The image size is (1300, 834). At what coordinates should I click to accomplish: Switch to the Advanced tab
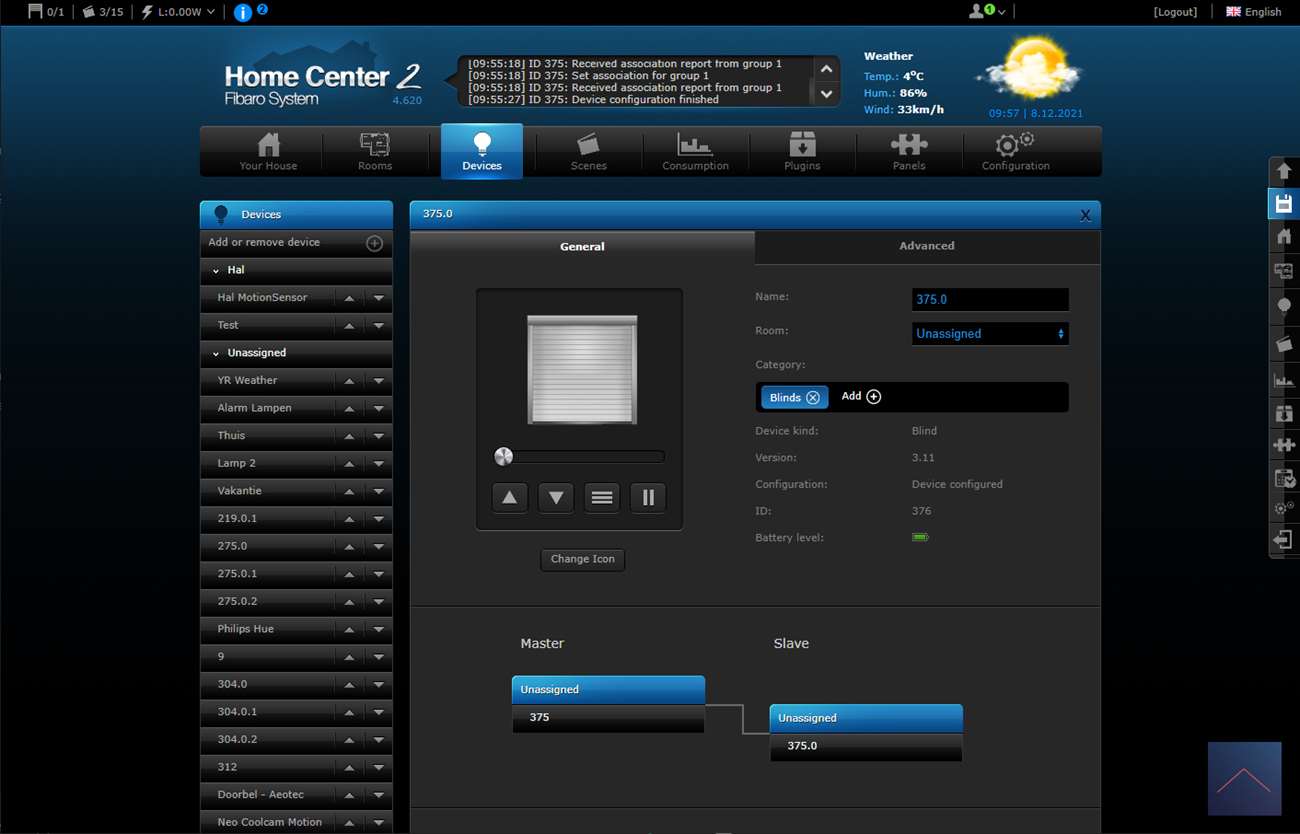926,246
